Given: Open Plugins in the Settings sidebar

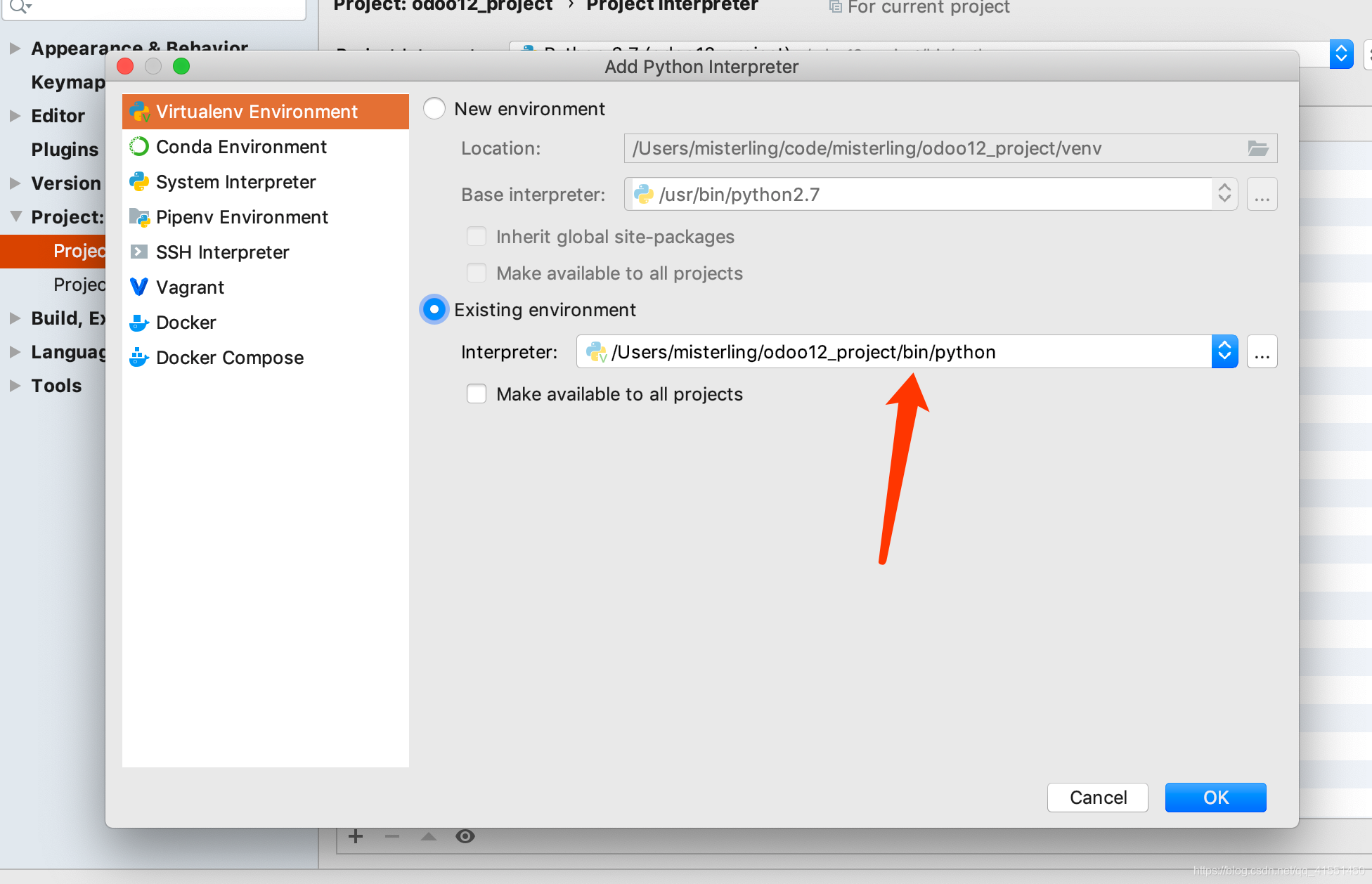Looking at the screenshot, I should (x=65, y=149).
